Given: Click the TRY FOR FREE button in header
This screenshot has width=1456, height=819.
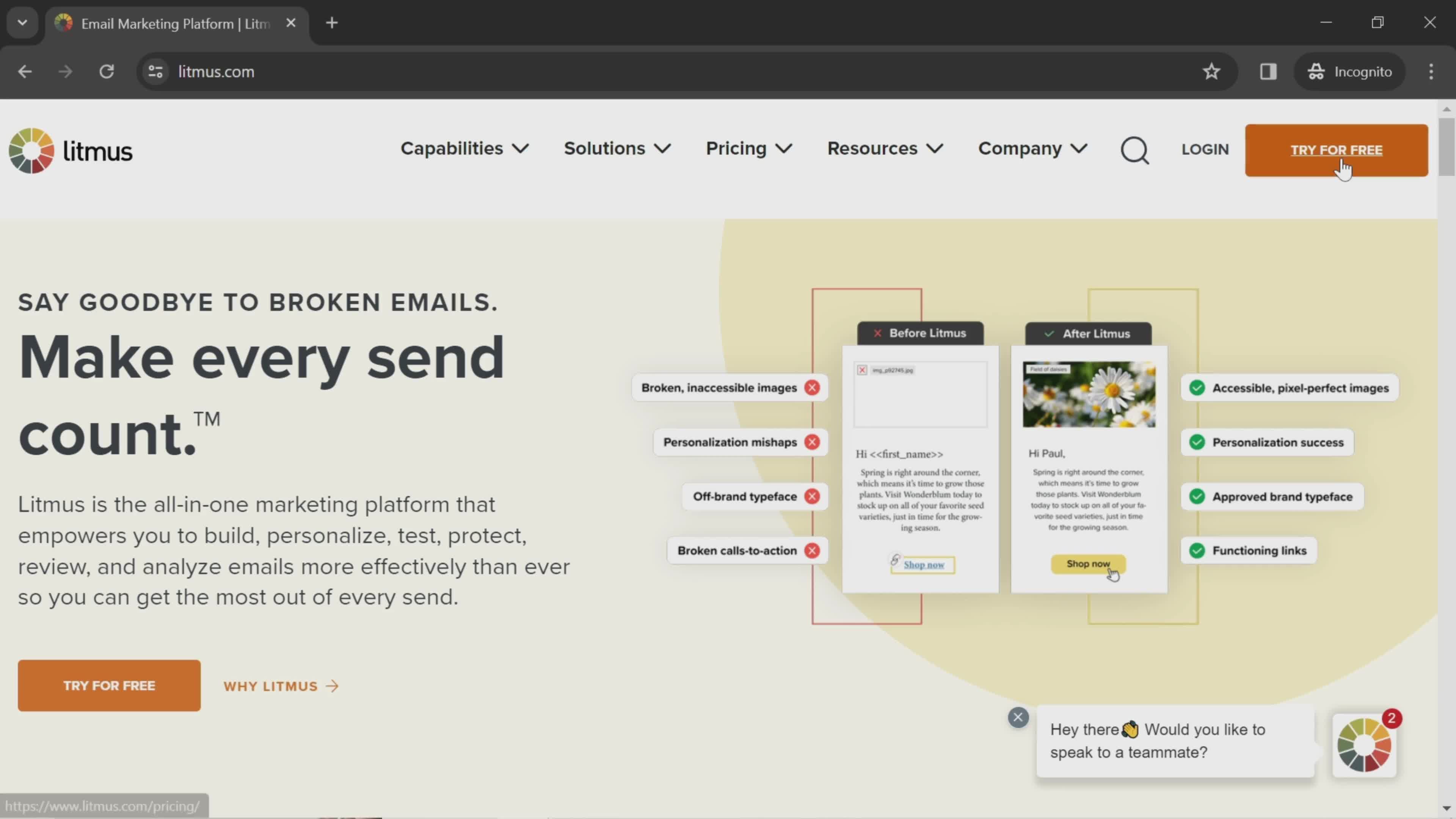Looking at the screenshot, I should tap(1337, 150).
